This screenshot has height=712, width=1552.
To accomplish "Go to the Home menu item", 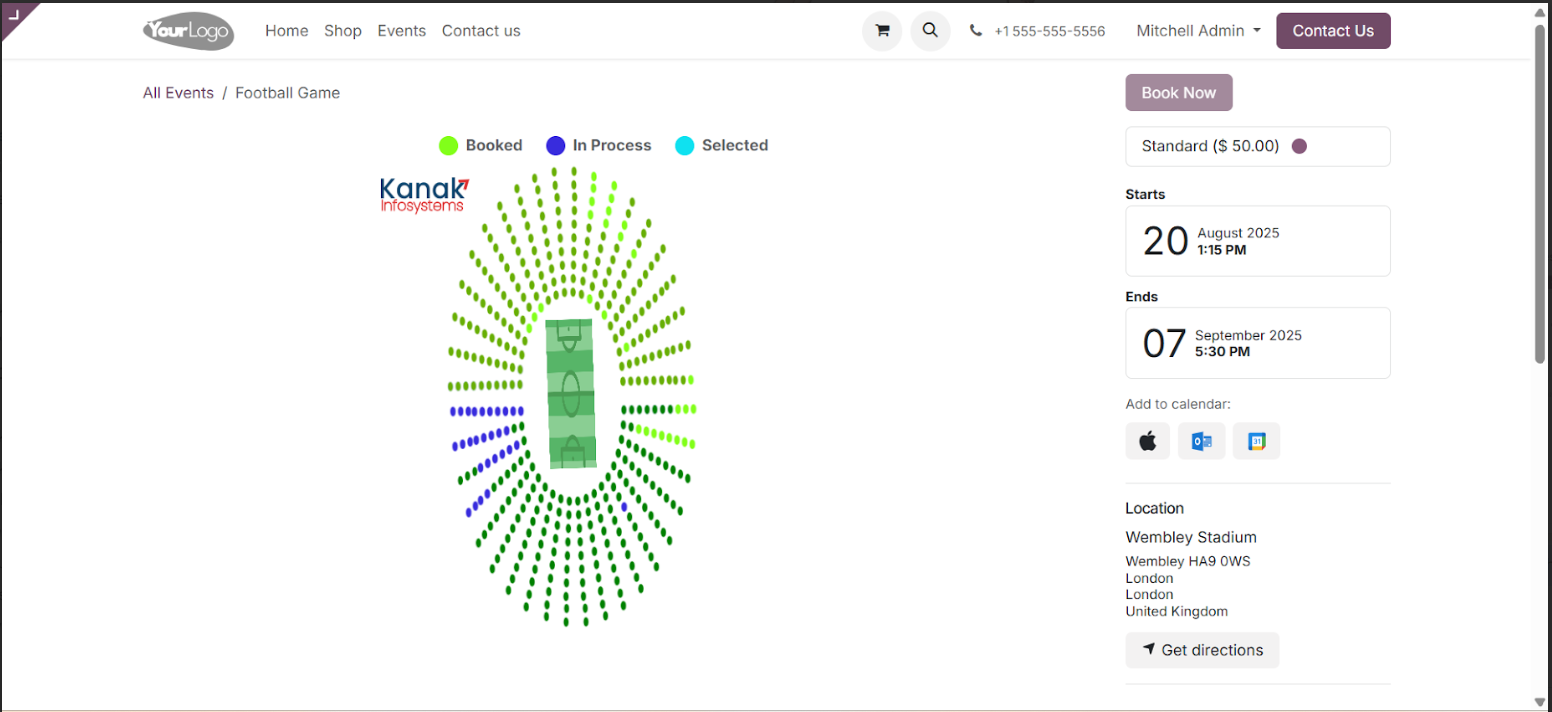I will click(x=286, y=31).
